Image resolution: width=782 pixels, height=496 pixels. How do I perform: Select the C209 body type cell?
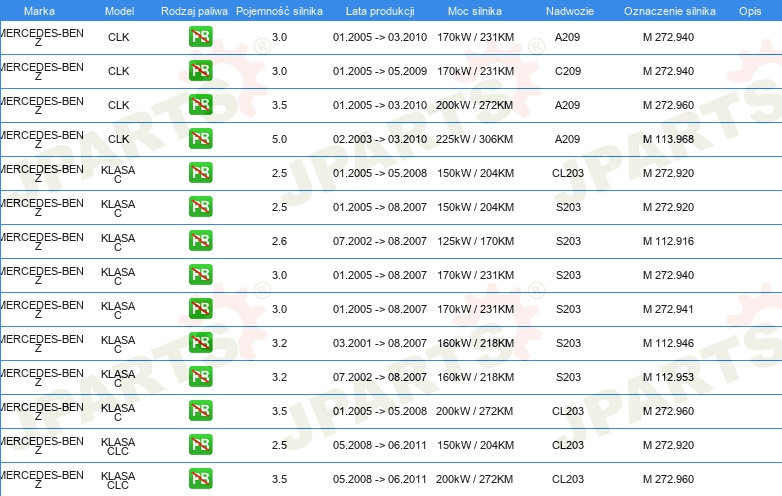(568, 71)
